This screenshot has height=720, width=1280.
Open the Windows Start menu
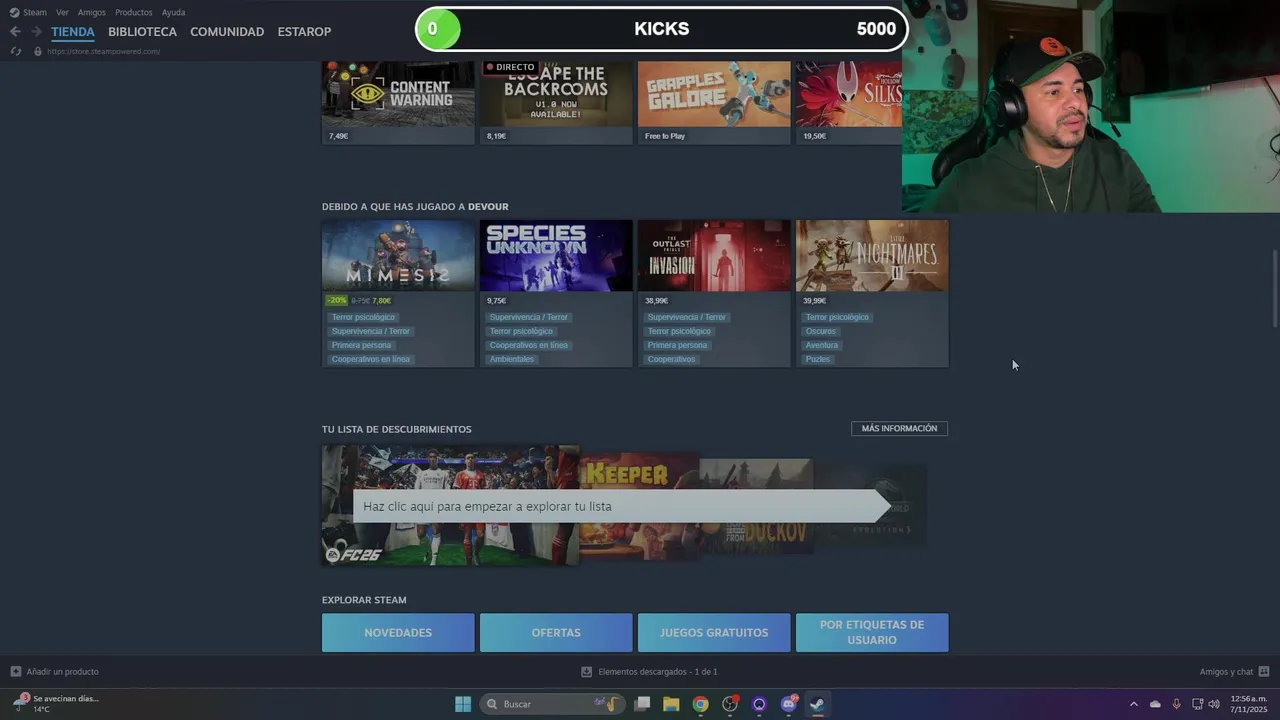tap(463, 704)
